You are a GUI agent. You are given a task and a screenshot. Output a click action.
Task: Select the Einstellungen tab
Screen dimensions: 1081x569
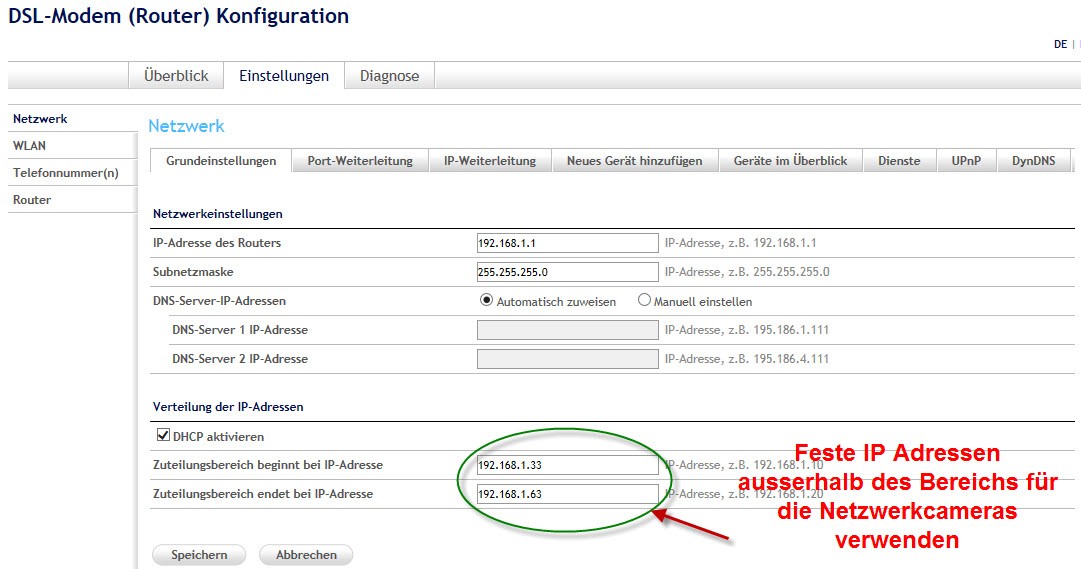pyautogui.click(x=284, y=76)
